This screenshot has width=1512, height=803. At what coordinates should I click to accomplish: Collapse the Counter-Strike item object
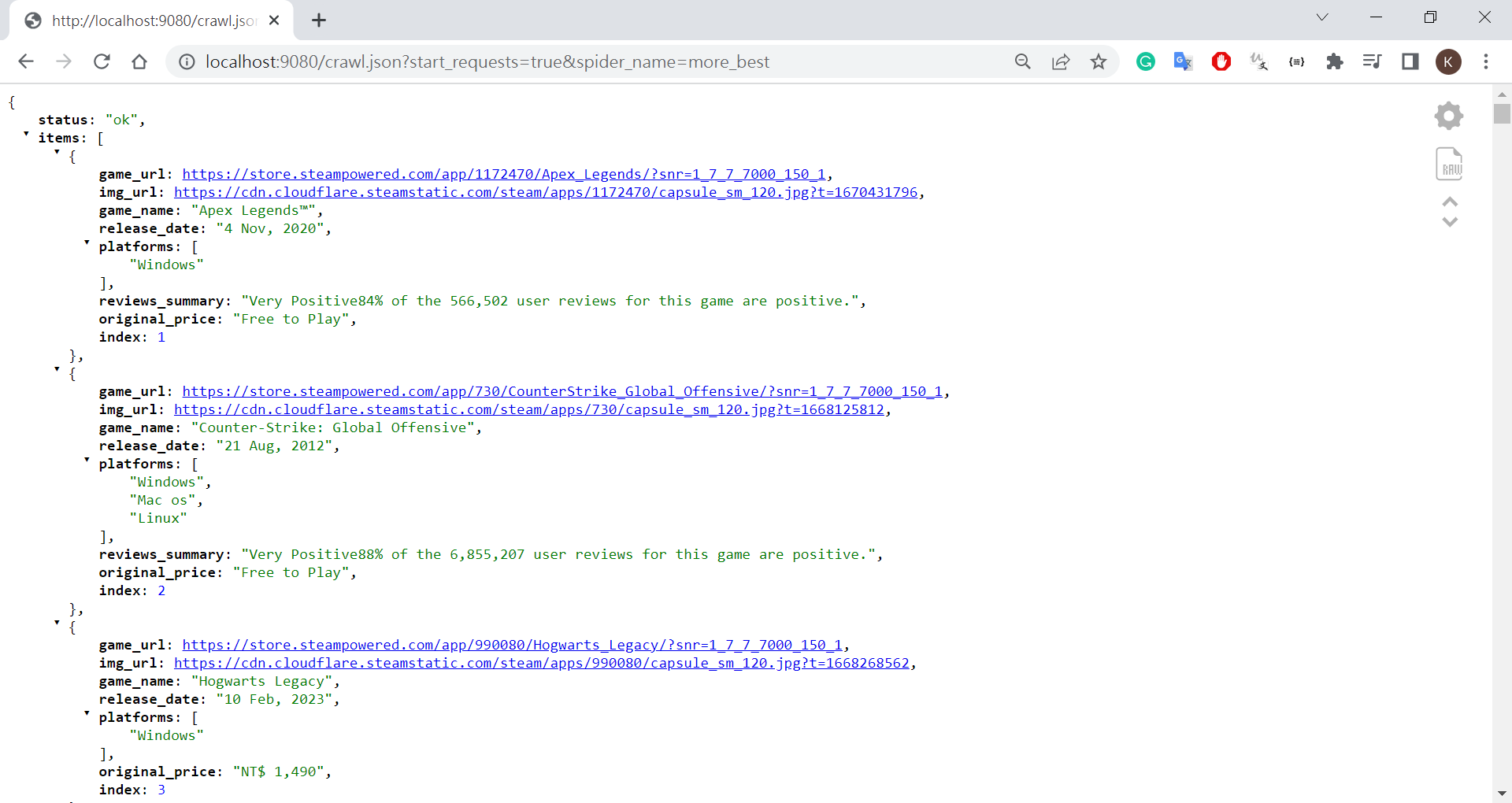point(57,369)
